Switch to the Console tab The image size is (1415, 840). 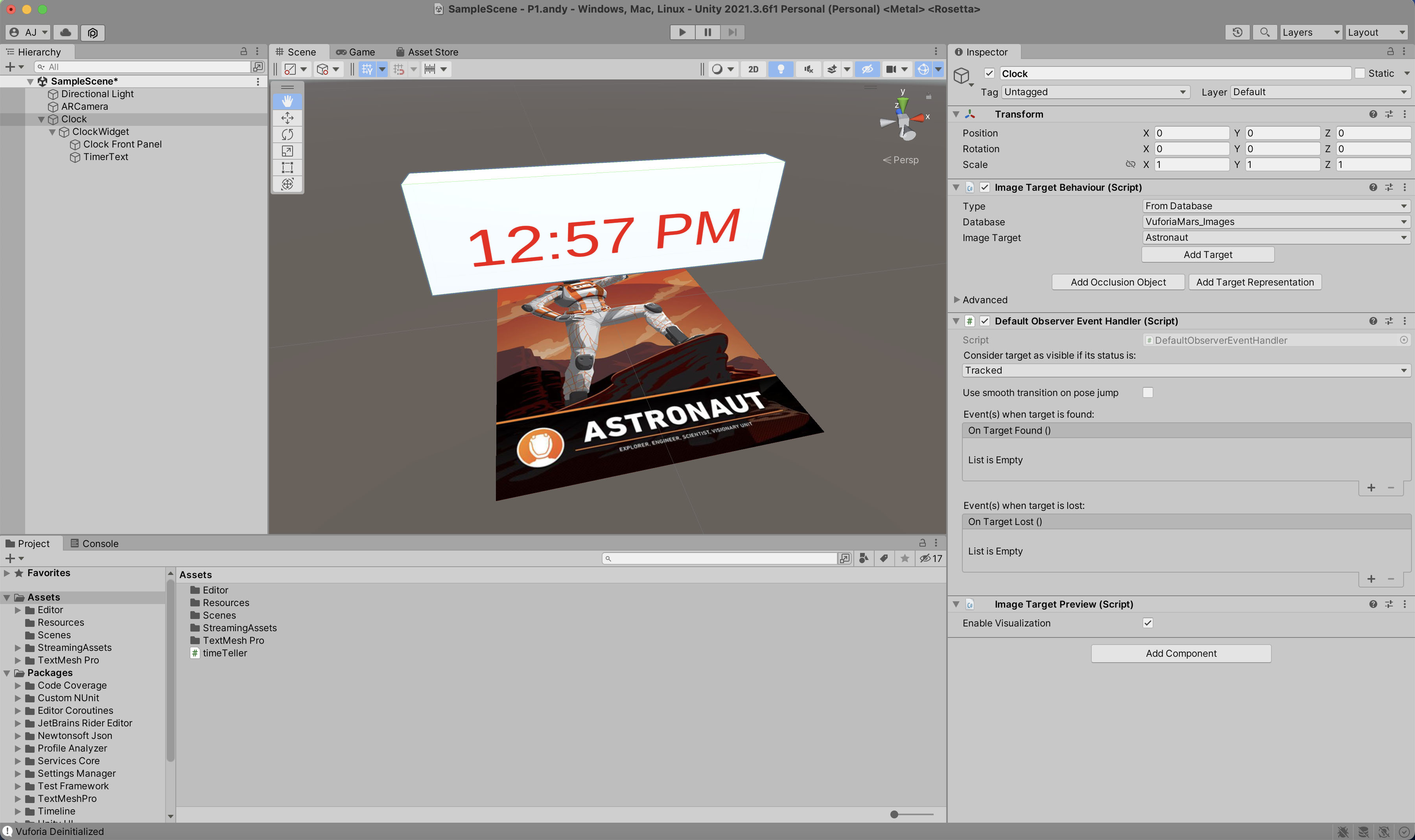pos(94,544)
